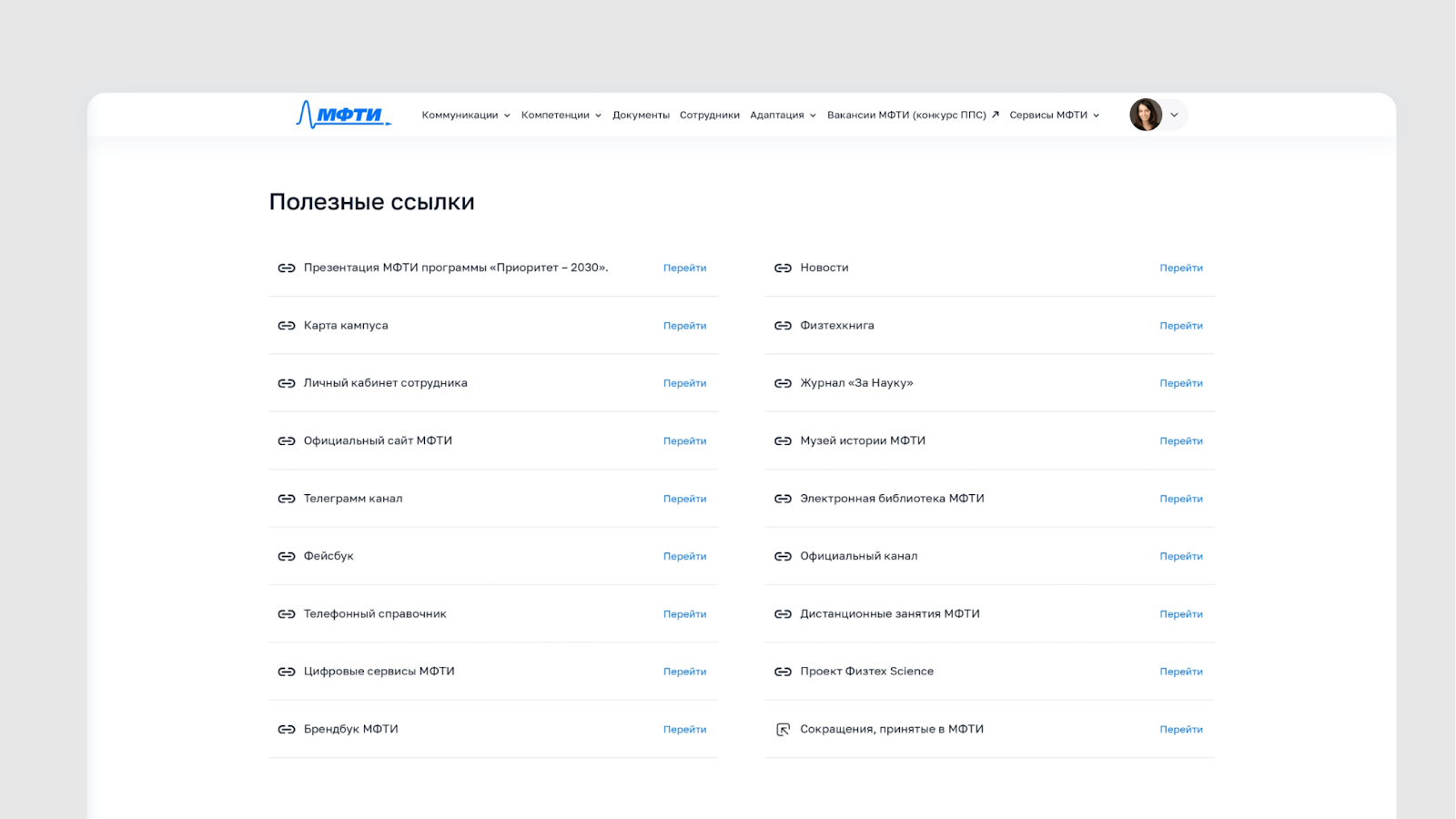Click link icon beside Карта кампуса
1456x819 pixels.
(287, 326)
